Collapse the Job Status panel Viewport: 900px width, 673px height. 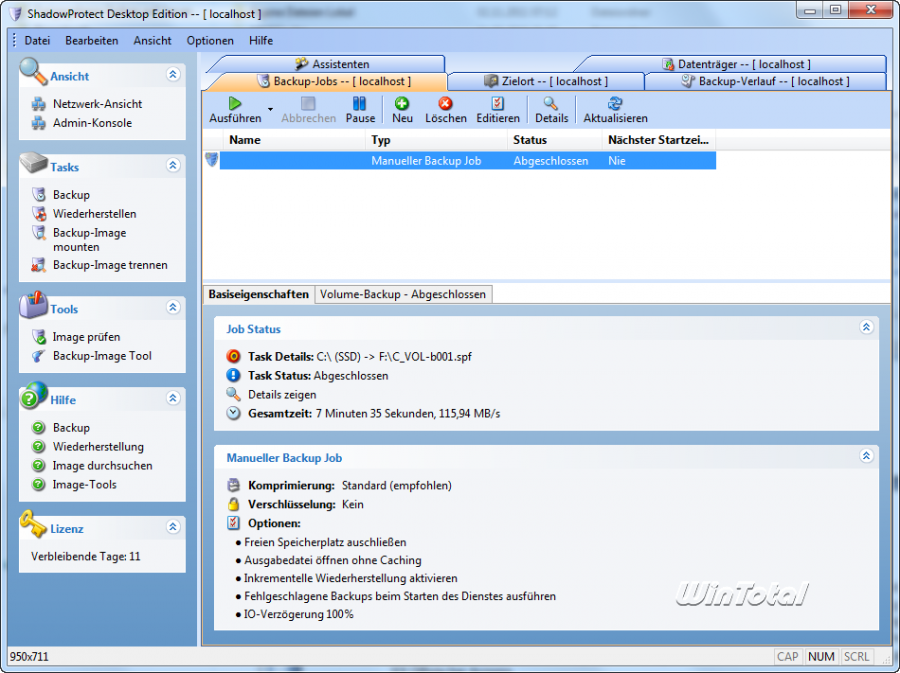pos(866,329)
